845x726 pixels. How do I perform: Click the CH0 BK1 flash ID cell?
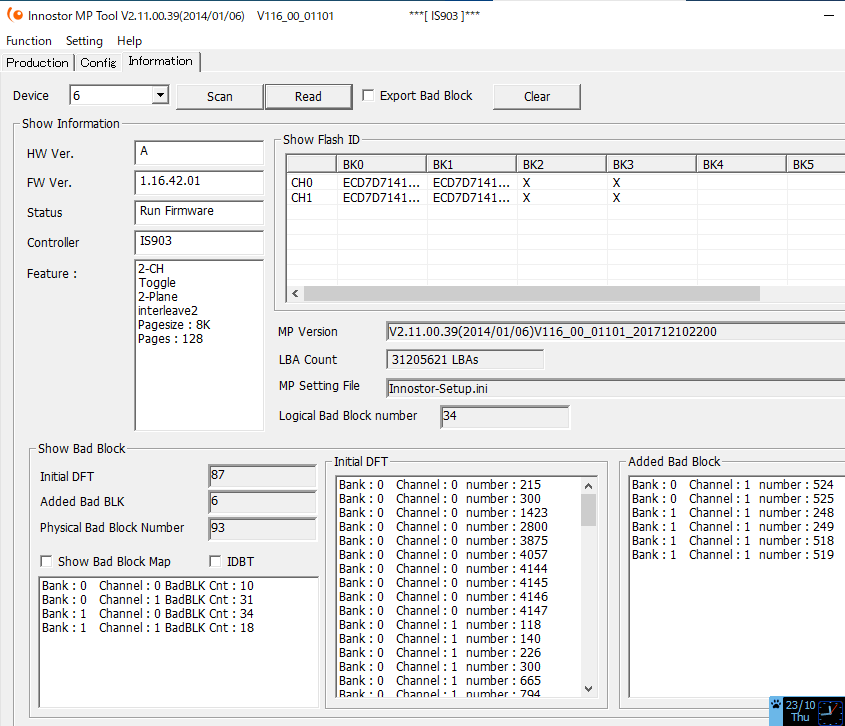472,183
